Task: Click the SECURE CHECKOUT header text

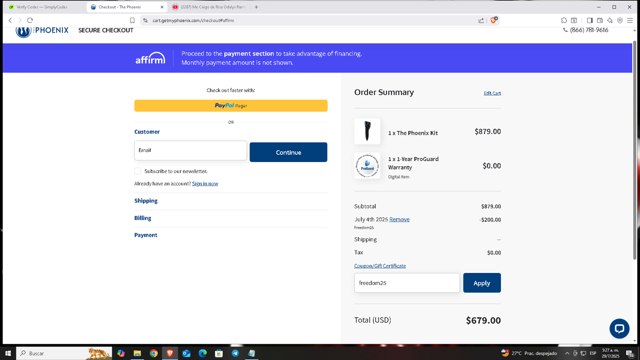Action: (x=106, y=30)
